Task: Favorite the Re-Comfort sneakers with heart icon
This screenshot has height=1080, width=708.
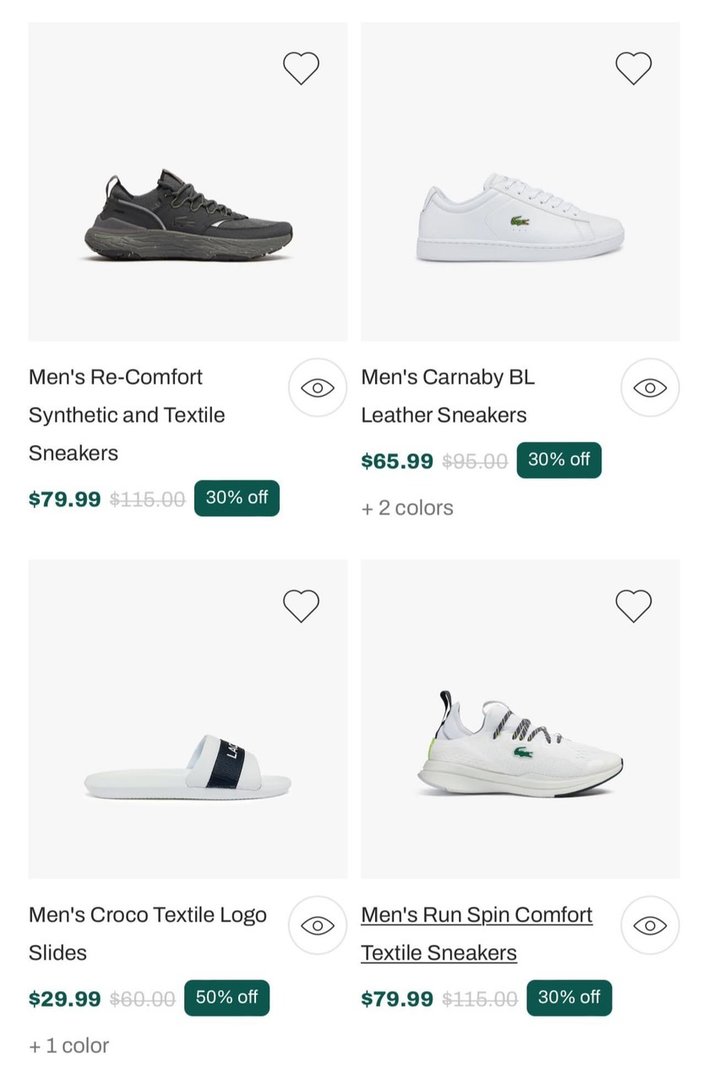Action: coord(301,68)
